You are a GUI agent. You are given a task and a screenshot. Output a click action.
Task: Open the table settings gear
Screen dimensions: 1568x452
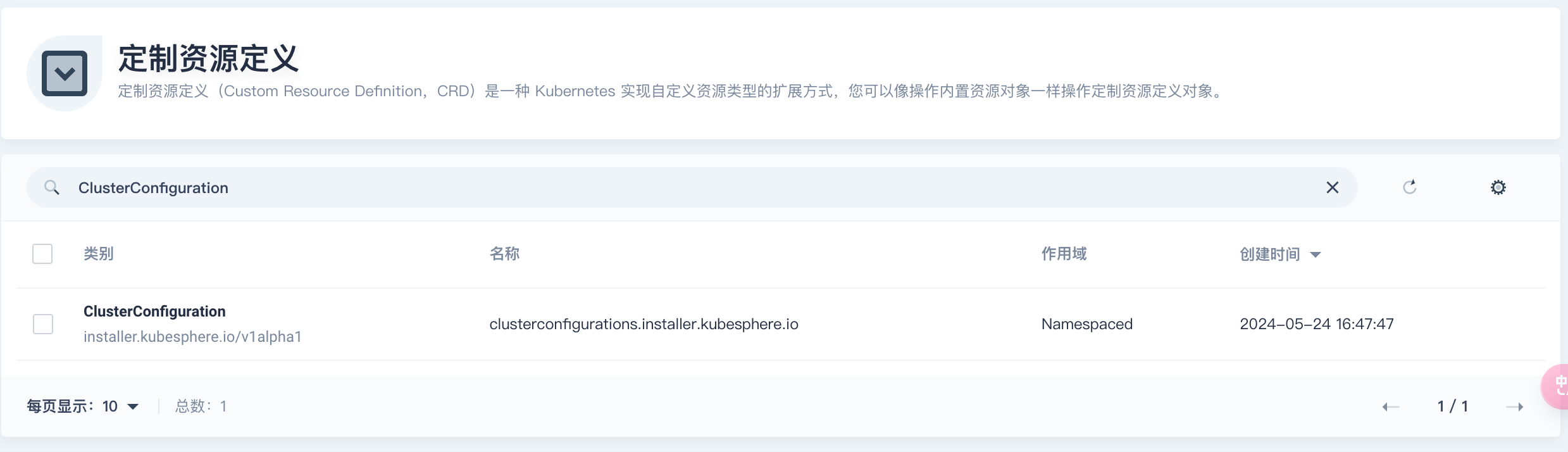[1498, 187]
